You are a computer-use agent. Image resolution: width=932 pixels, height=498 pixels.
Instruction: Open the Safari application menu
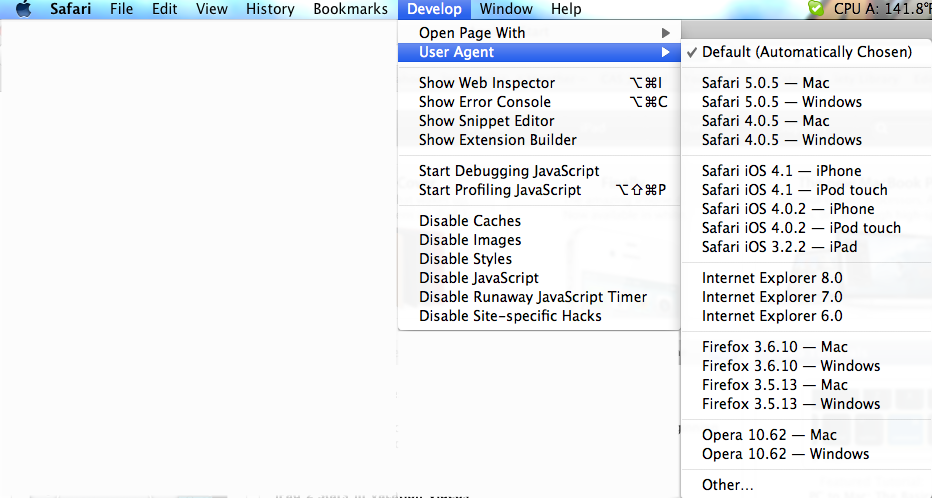click(70, 9)
